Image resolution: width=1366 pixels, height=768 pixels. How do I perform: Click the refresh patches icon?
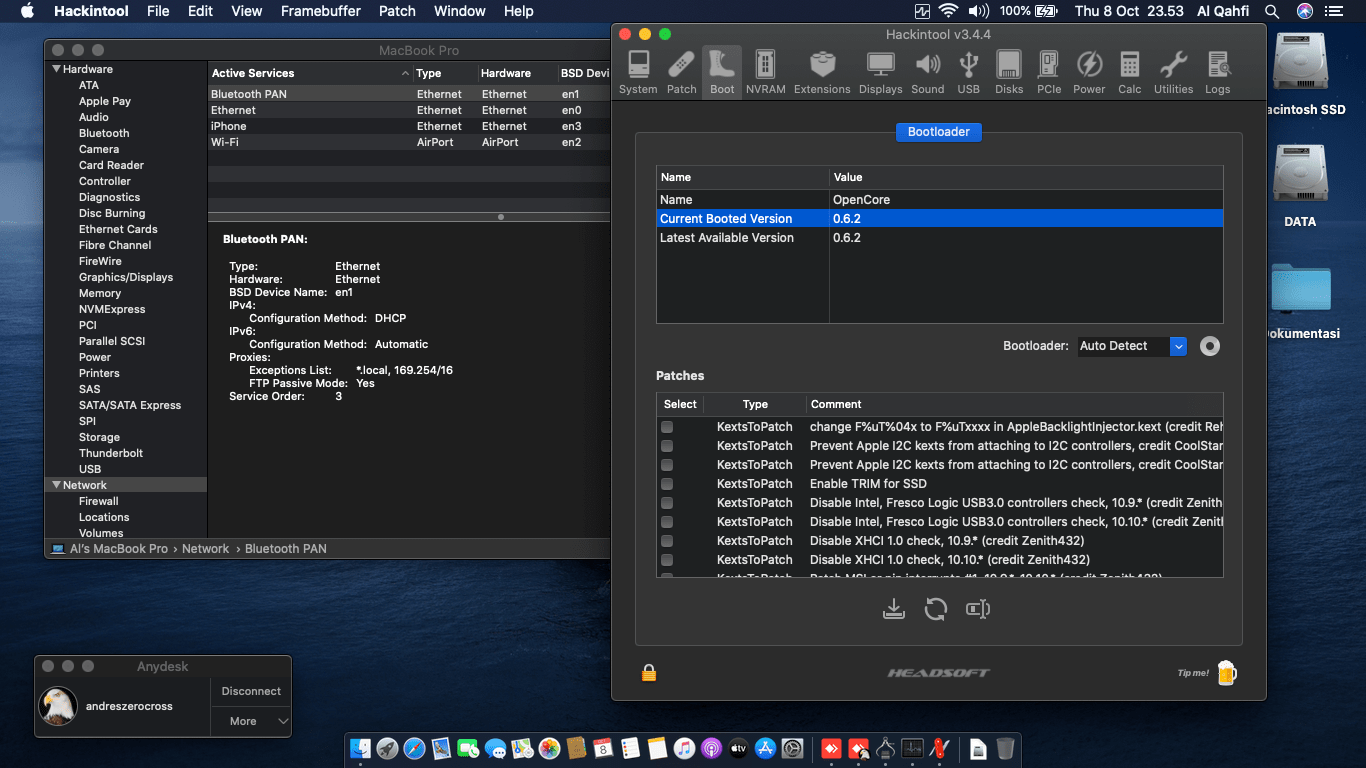click(936, 609)
